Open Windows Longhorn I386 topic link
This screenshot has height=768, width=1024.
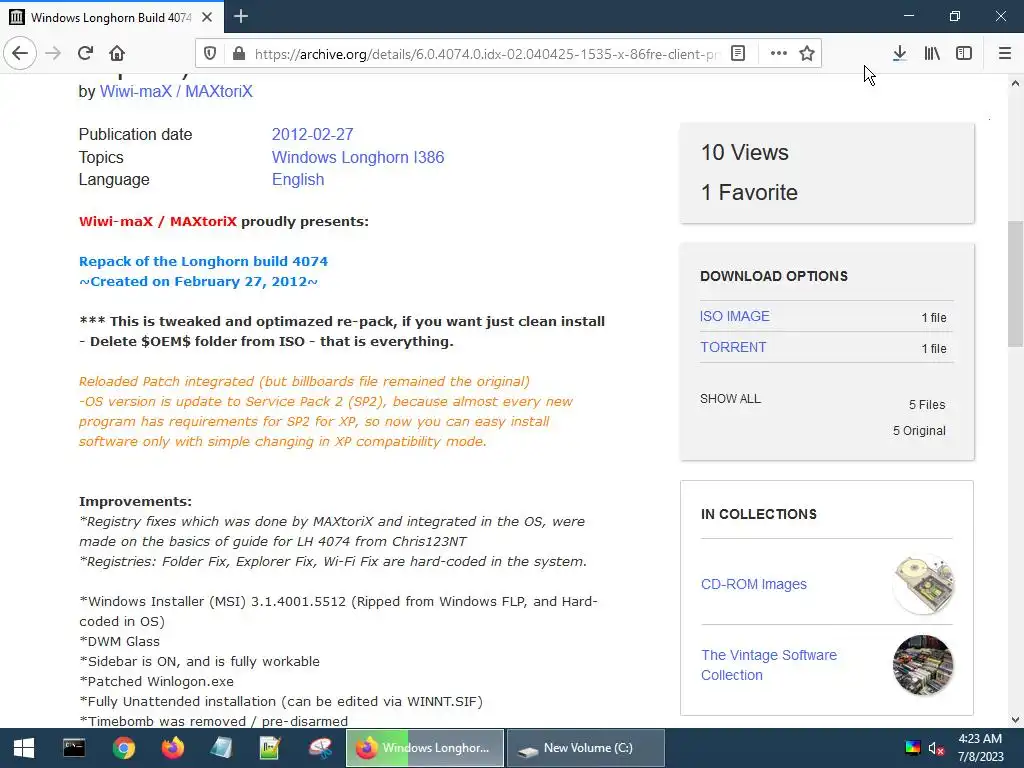(x=358, y=157)
